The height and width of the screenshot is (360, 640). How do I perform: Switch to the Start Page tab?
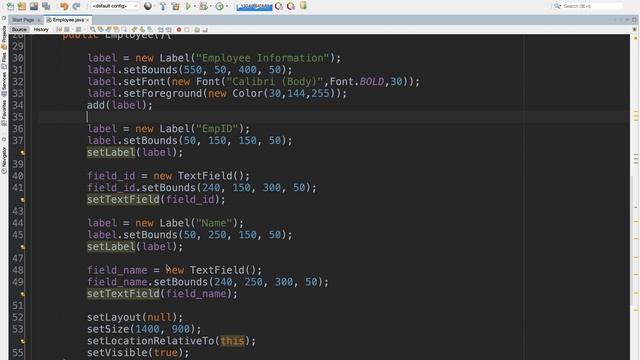click(x=23, y=20)
